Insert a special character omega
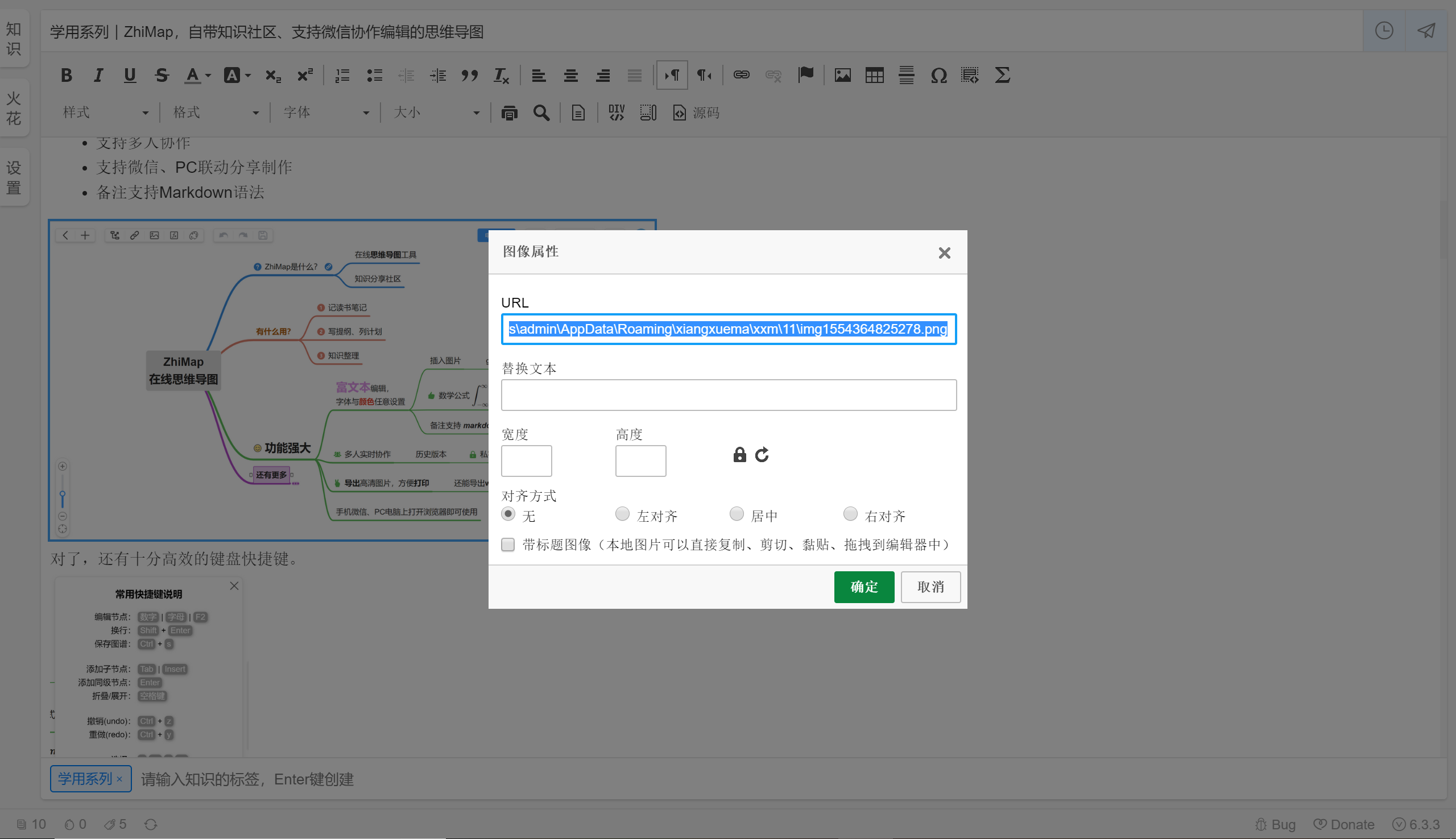Image resolution: width=1456 pixels, height=839 pixels. (x=938, y=76)
